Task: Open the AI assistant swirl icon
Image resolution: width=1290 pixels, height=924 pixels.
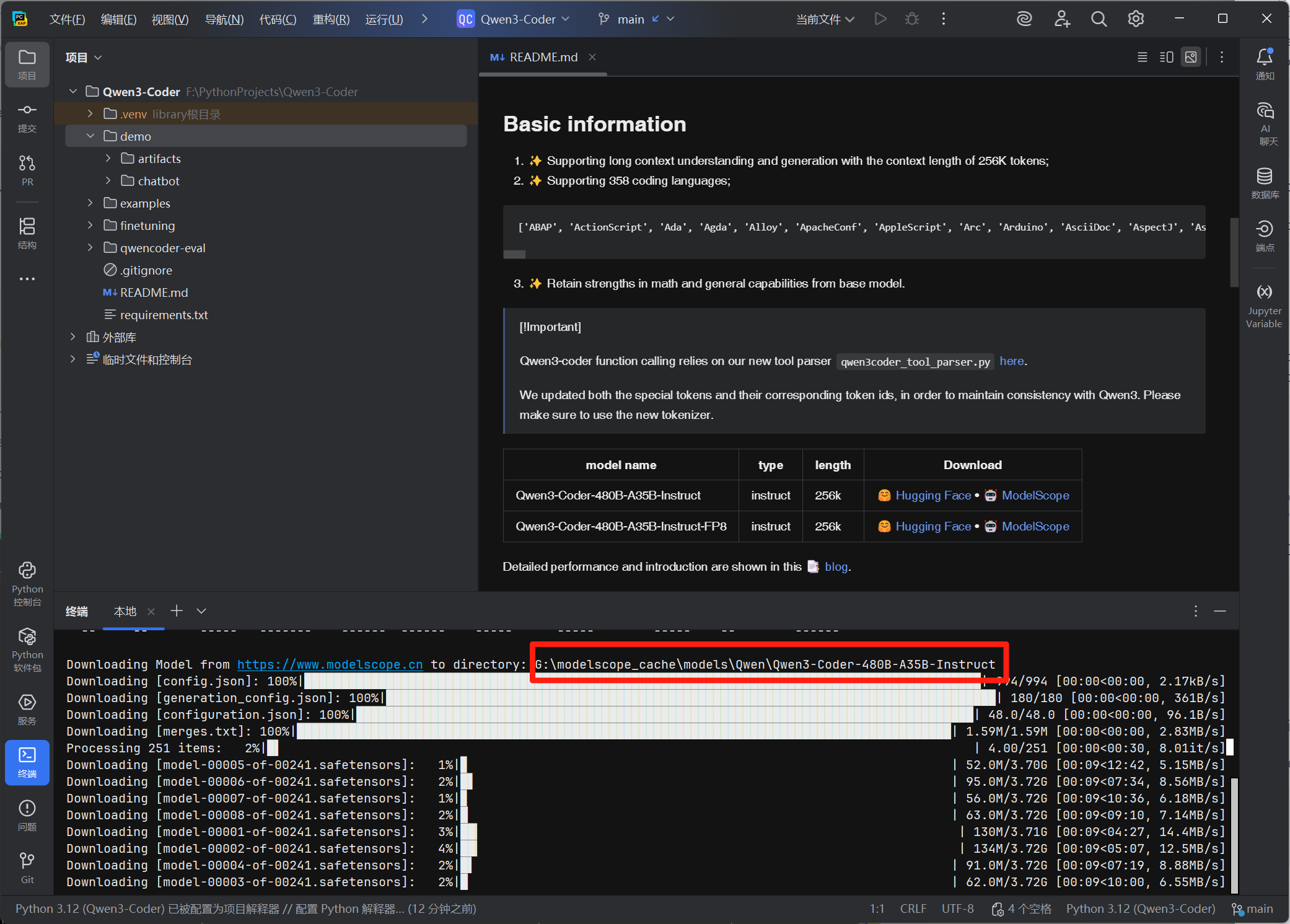Action: tap(1025, 19)
